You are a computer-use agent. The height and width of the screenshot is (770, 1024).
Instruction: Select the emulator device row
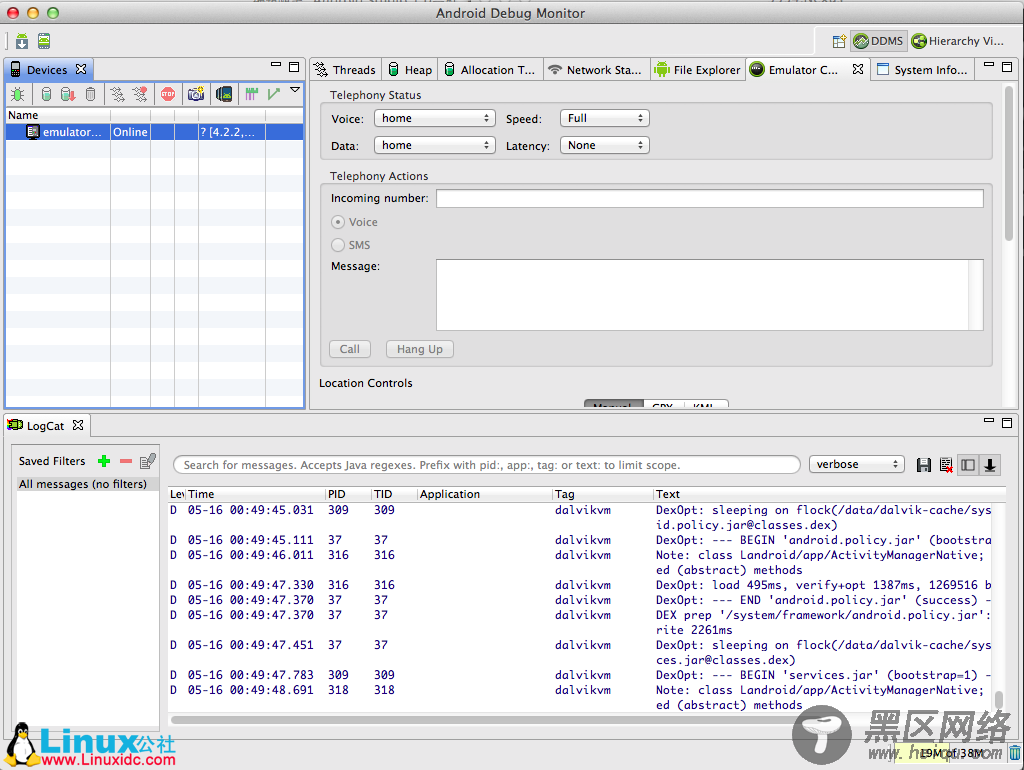click(x=154, y=132)
